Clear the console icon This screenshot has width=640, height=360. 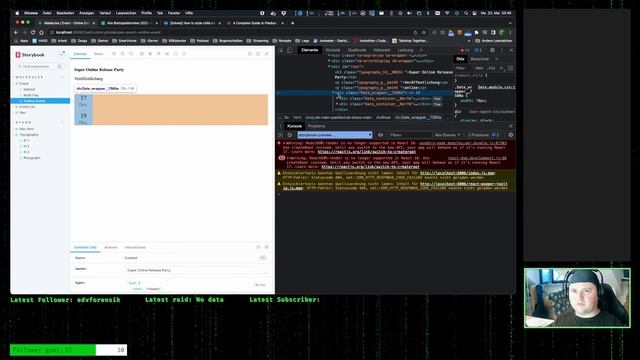tap(290, 135)
